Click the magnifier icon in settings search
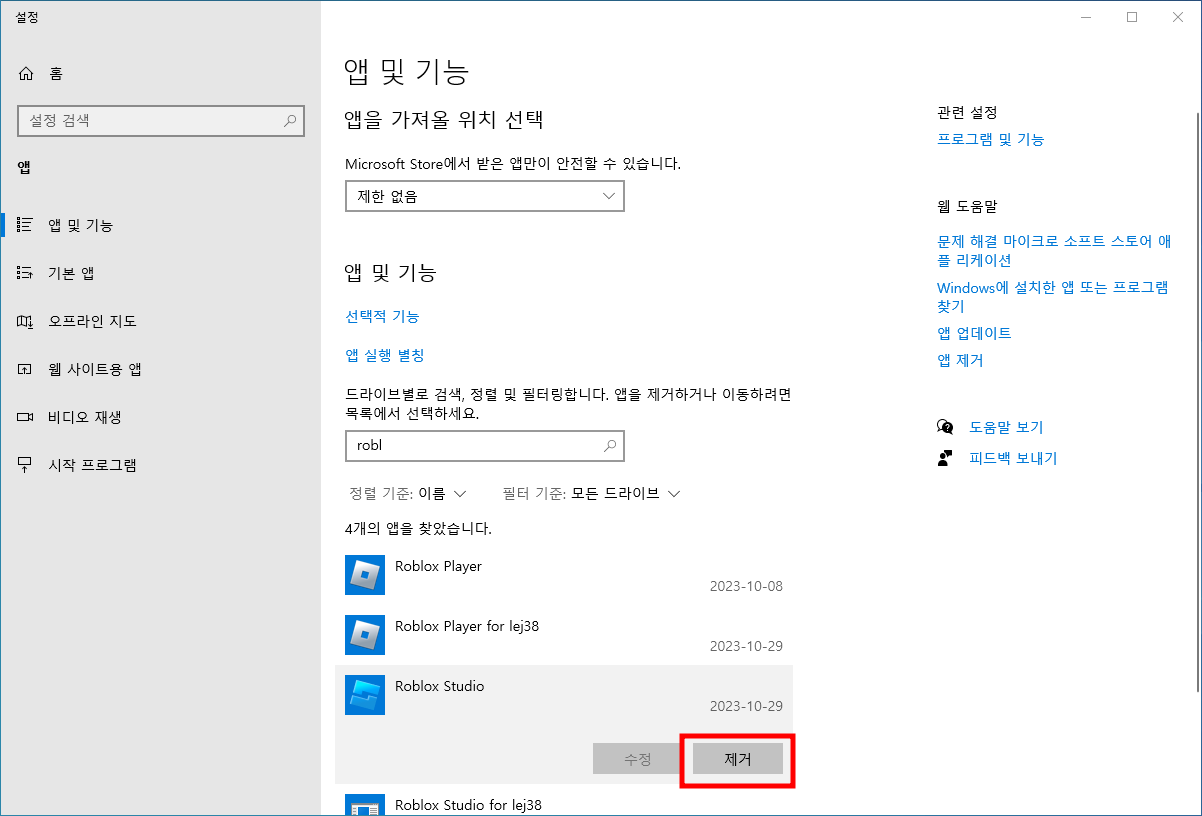This screenshot has height=816, width=1202. [290, 121]
